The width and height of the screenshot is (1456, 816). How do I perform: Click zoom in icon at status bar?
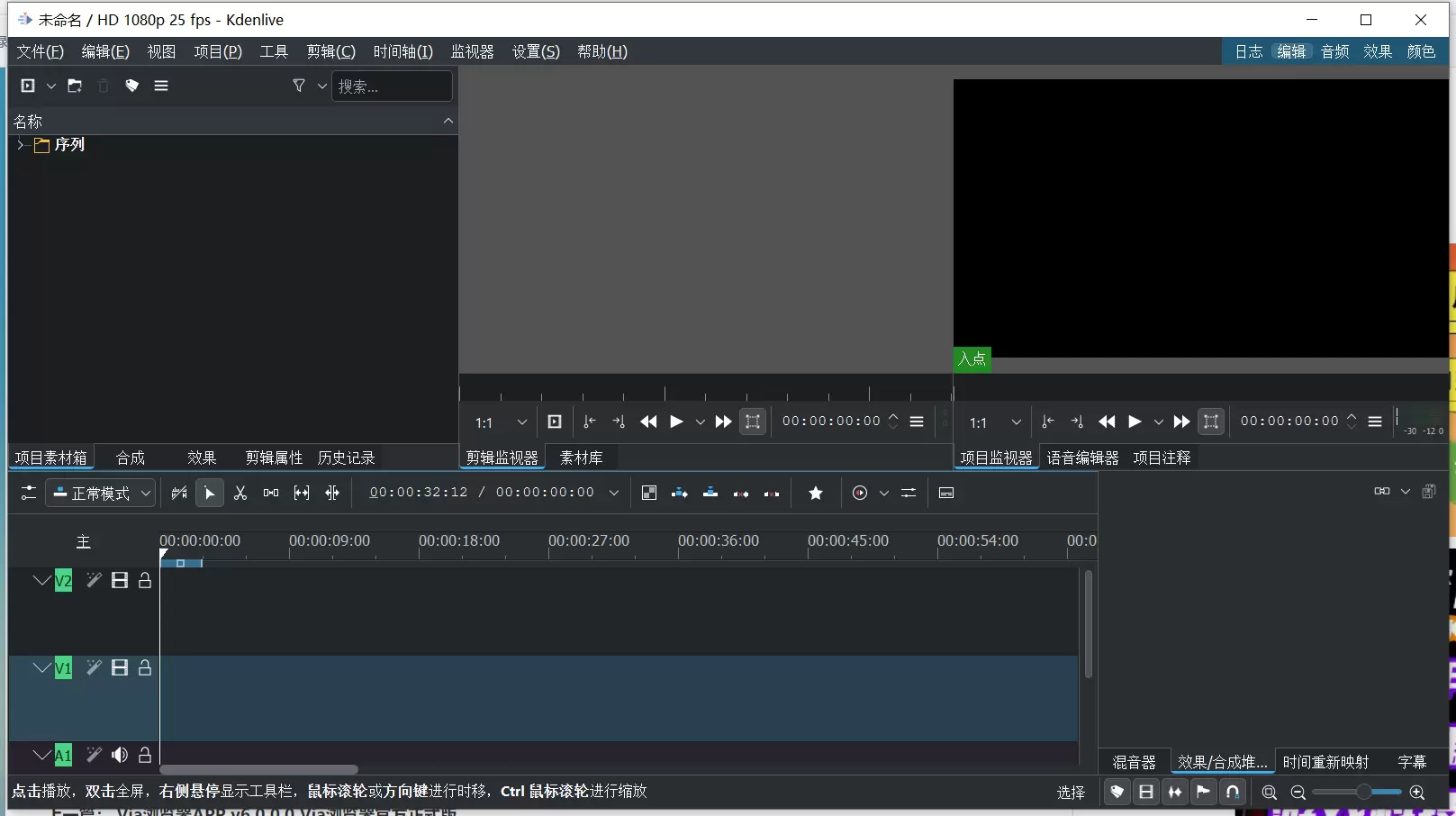pyautogui.click(x=1417, y=793)
